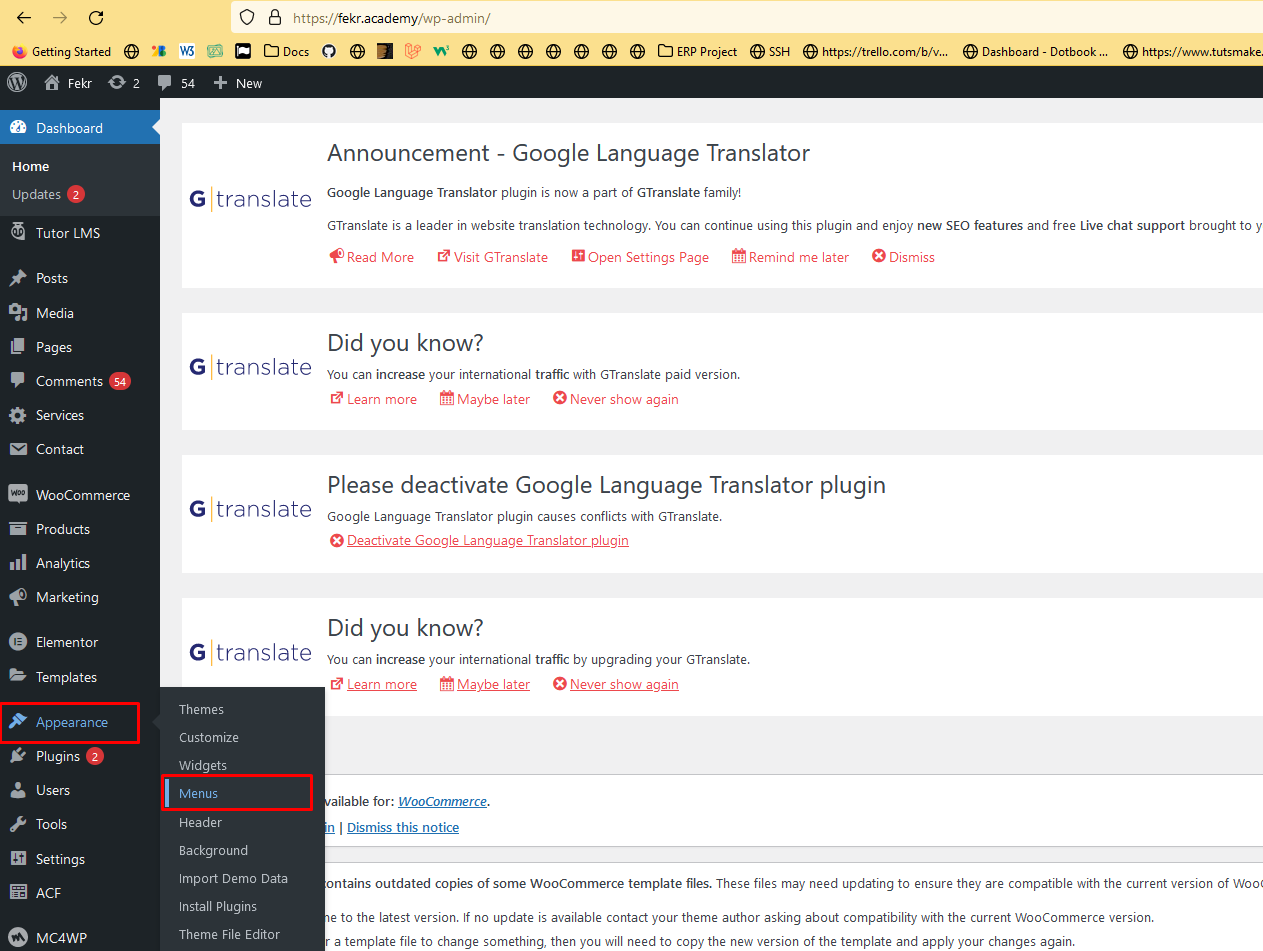Click the Visit GTranslate link

coord(492,257)
